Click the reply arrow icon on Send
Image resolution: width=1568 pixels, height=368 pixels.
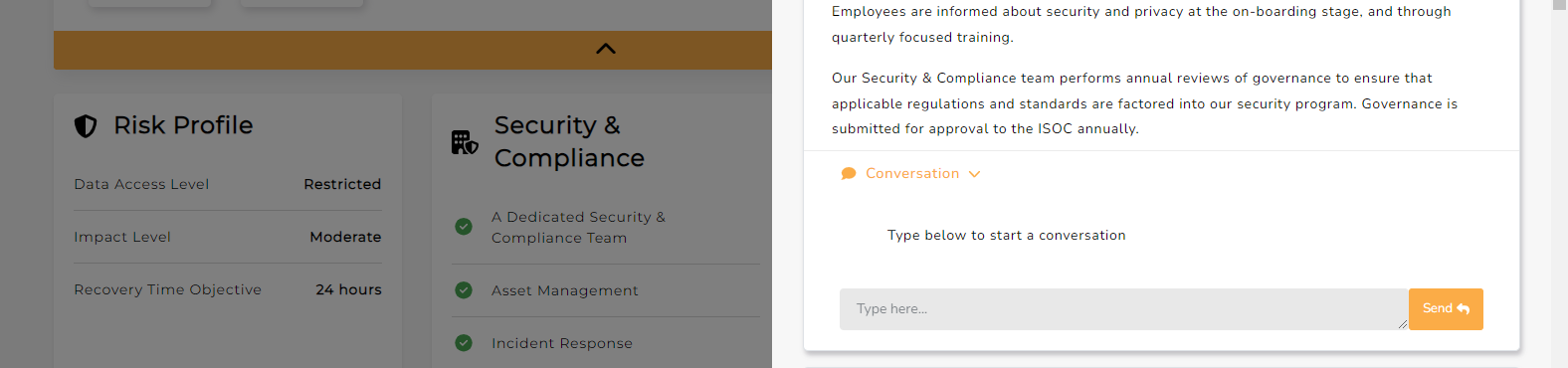[1464, 309]
